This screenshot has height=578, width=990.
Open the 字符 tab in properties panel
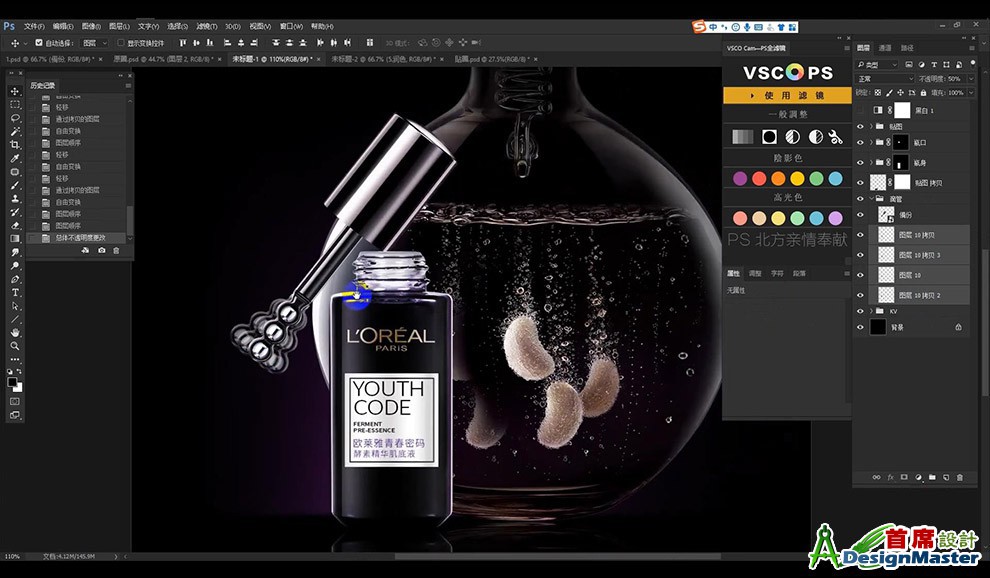(777, 274)
